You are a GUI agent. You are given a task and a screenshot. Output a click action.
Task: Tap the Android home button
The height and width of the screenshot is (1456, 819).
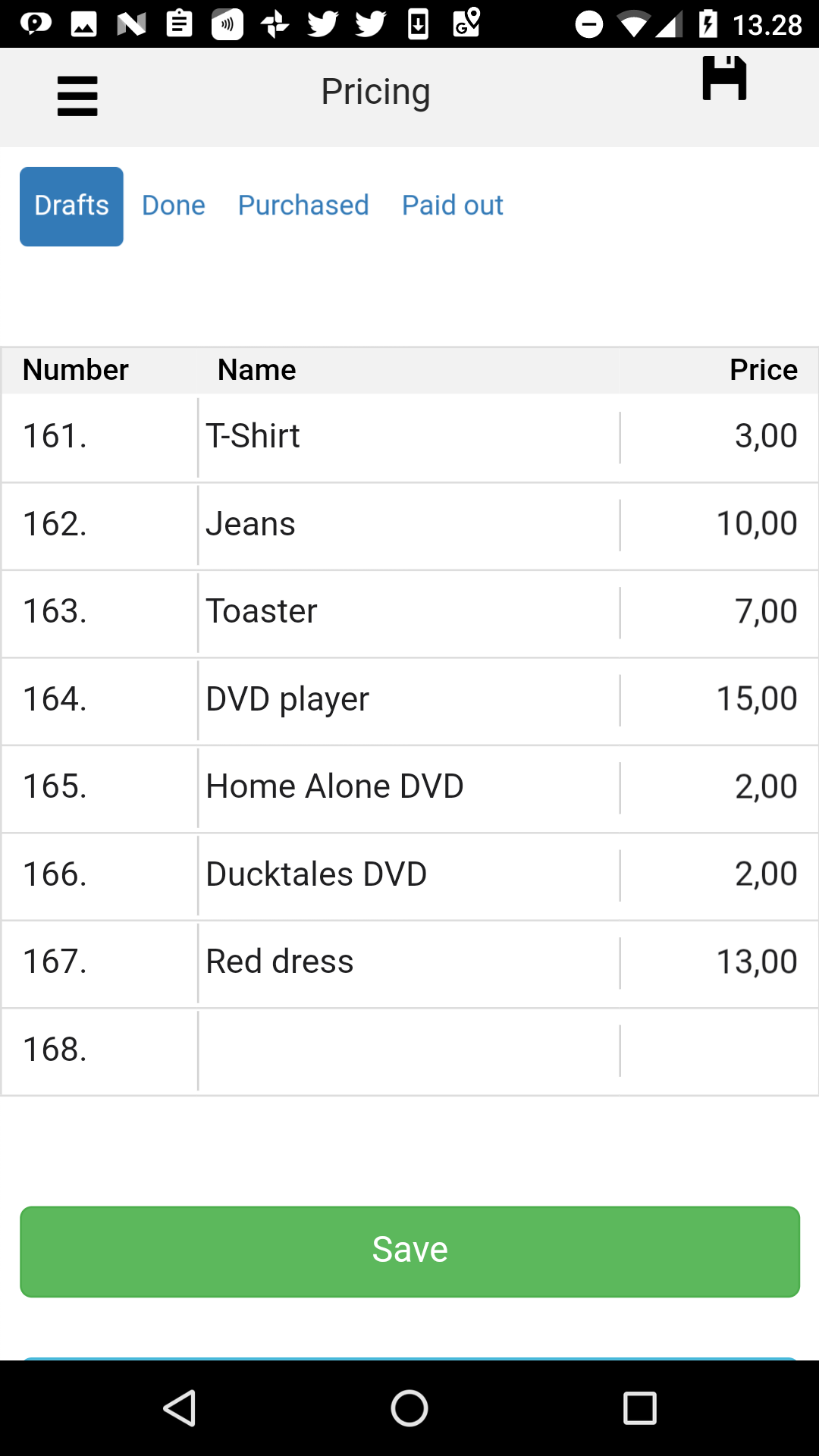click(409, 1408)
